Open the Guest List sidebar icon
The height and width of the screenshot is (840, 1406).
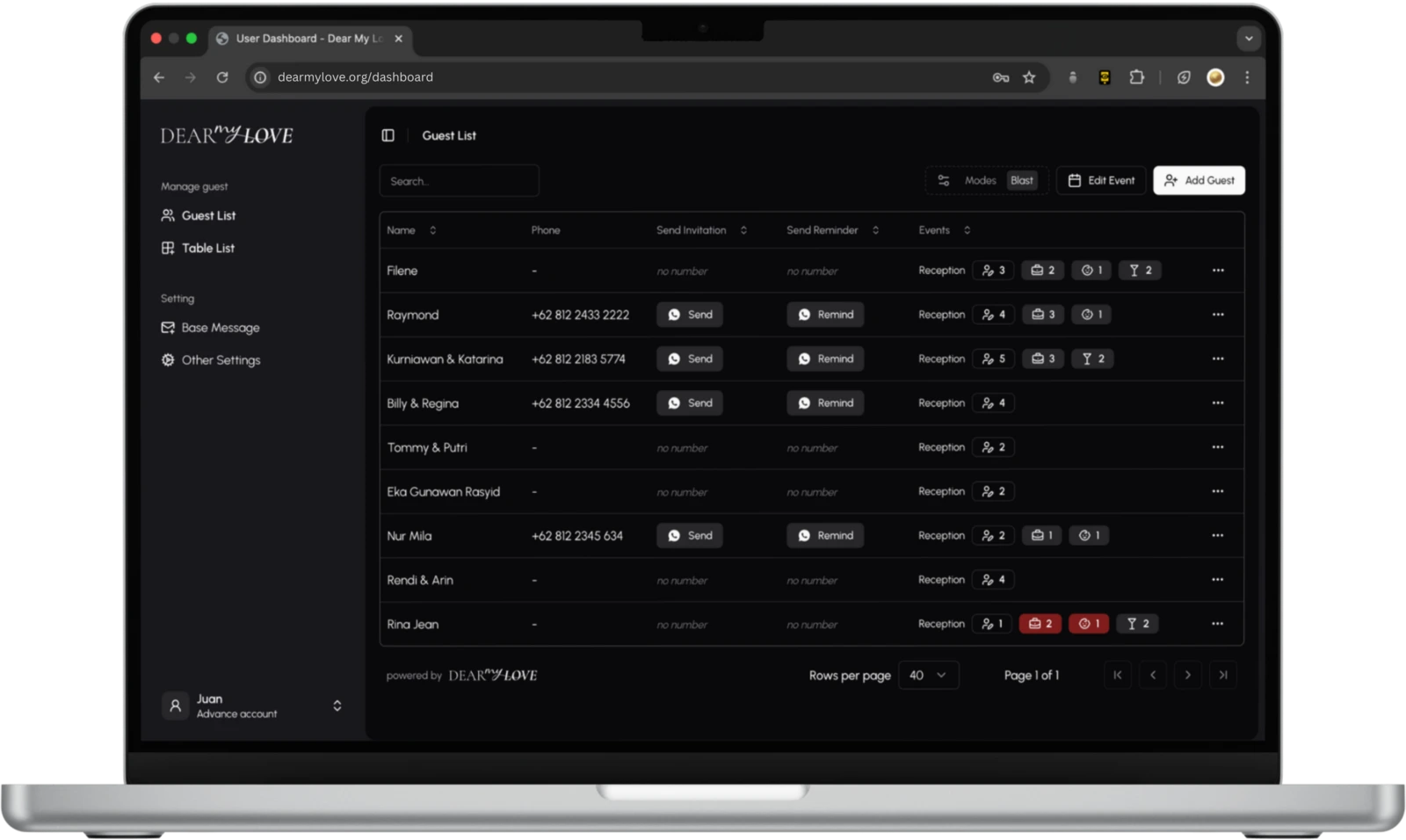[x=168, y=215]
